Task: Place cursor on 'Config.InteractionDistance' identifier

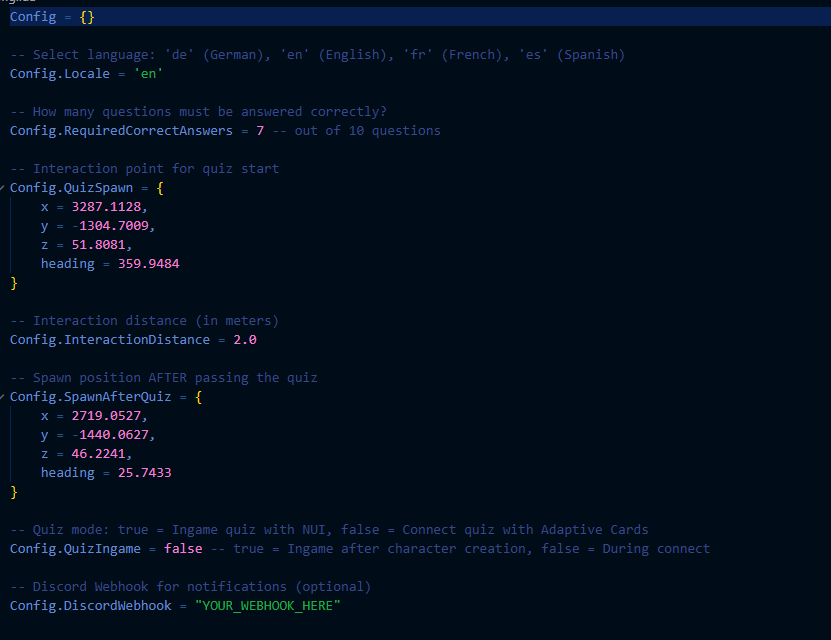Action: point(110,340)
